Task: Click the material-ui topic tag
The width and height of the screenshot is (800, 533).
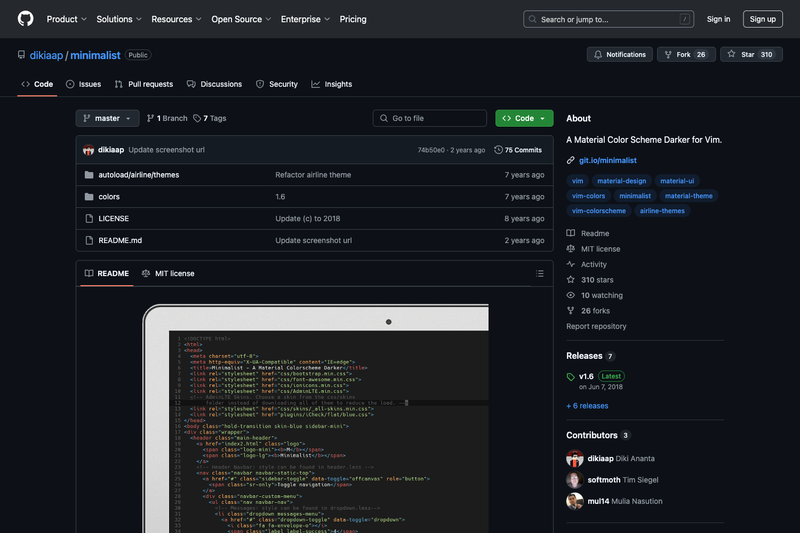Action: [x=677, y=181]
